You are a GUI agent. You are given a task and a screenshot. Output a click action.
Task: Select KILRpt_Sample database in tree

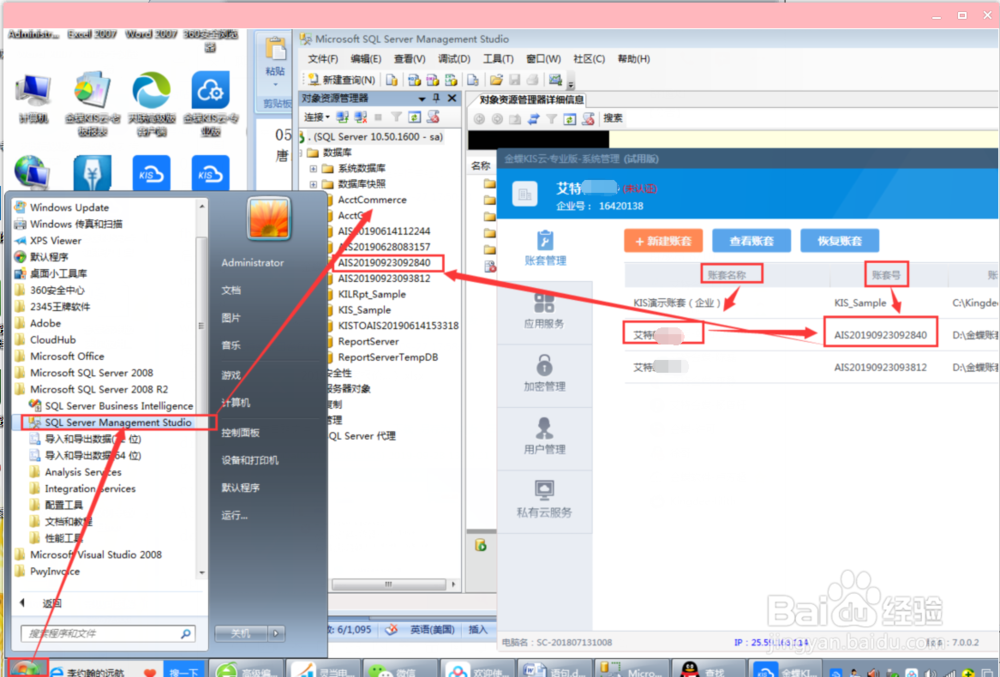(x=372, y=295)
